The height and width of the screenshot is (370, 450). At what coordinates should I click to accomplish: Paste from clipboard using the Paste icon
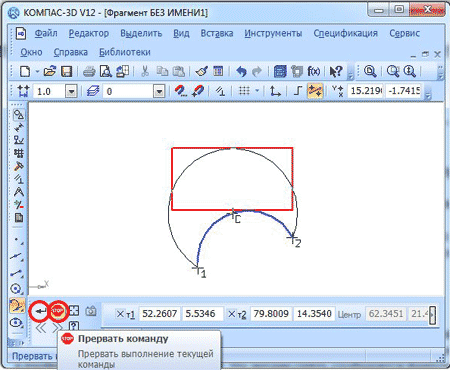179,71
